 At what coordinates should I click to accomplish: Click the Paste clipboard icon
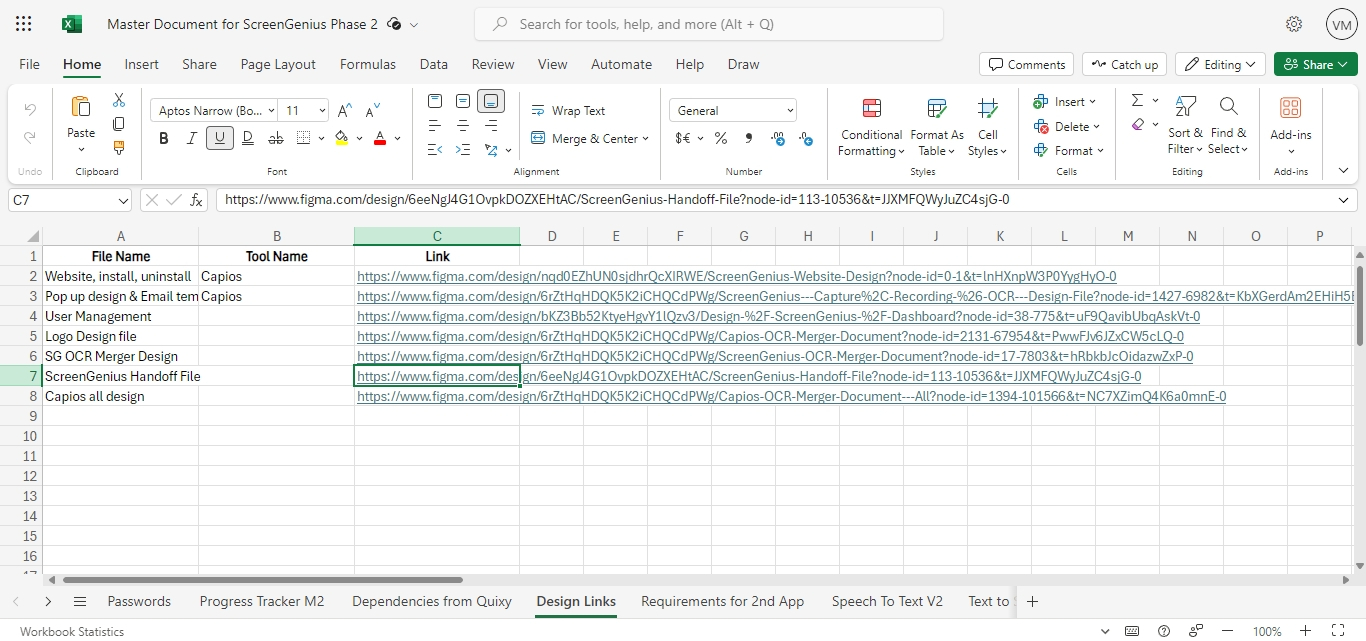pyautogui.click(x=81, y=107)
